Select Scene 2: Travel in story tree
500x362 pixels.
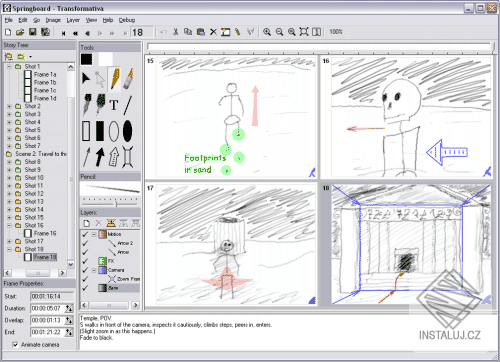pyautogui.click(x=41, y=154)
